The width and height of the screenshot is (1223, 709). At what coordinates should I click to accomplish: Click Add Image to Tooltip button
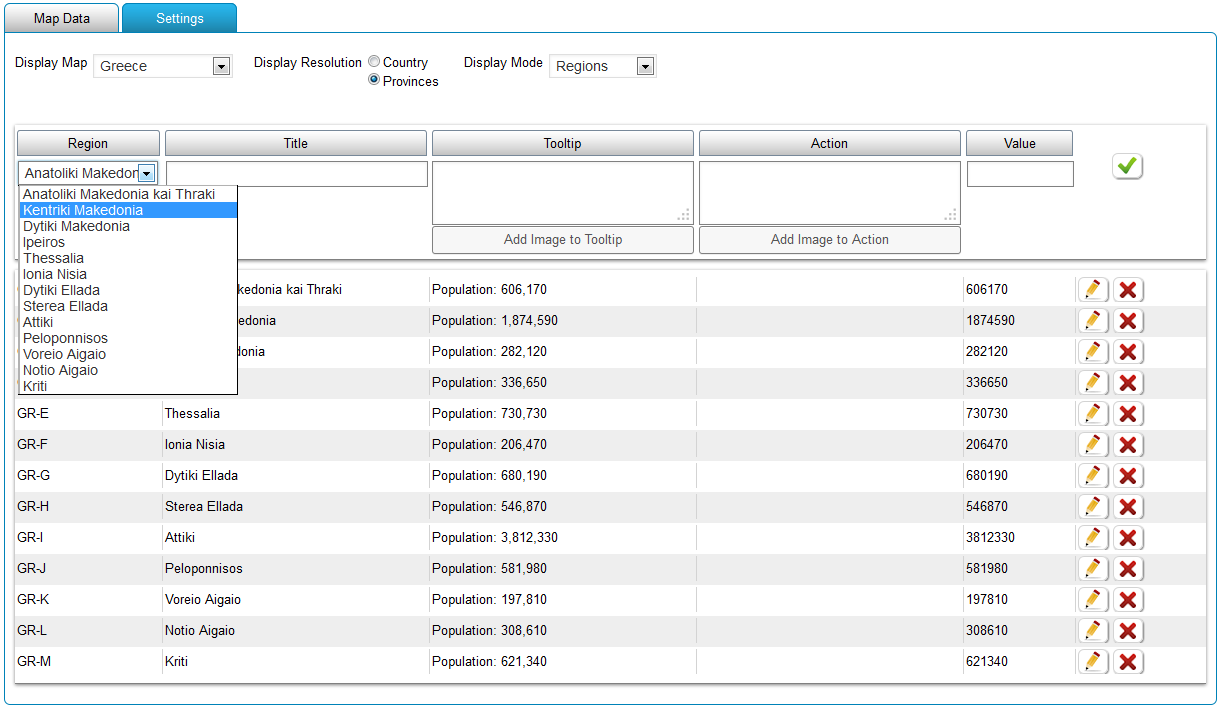(563, 240)
